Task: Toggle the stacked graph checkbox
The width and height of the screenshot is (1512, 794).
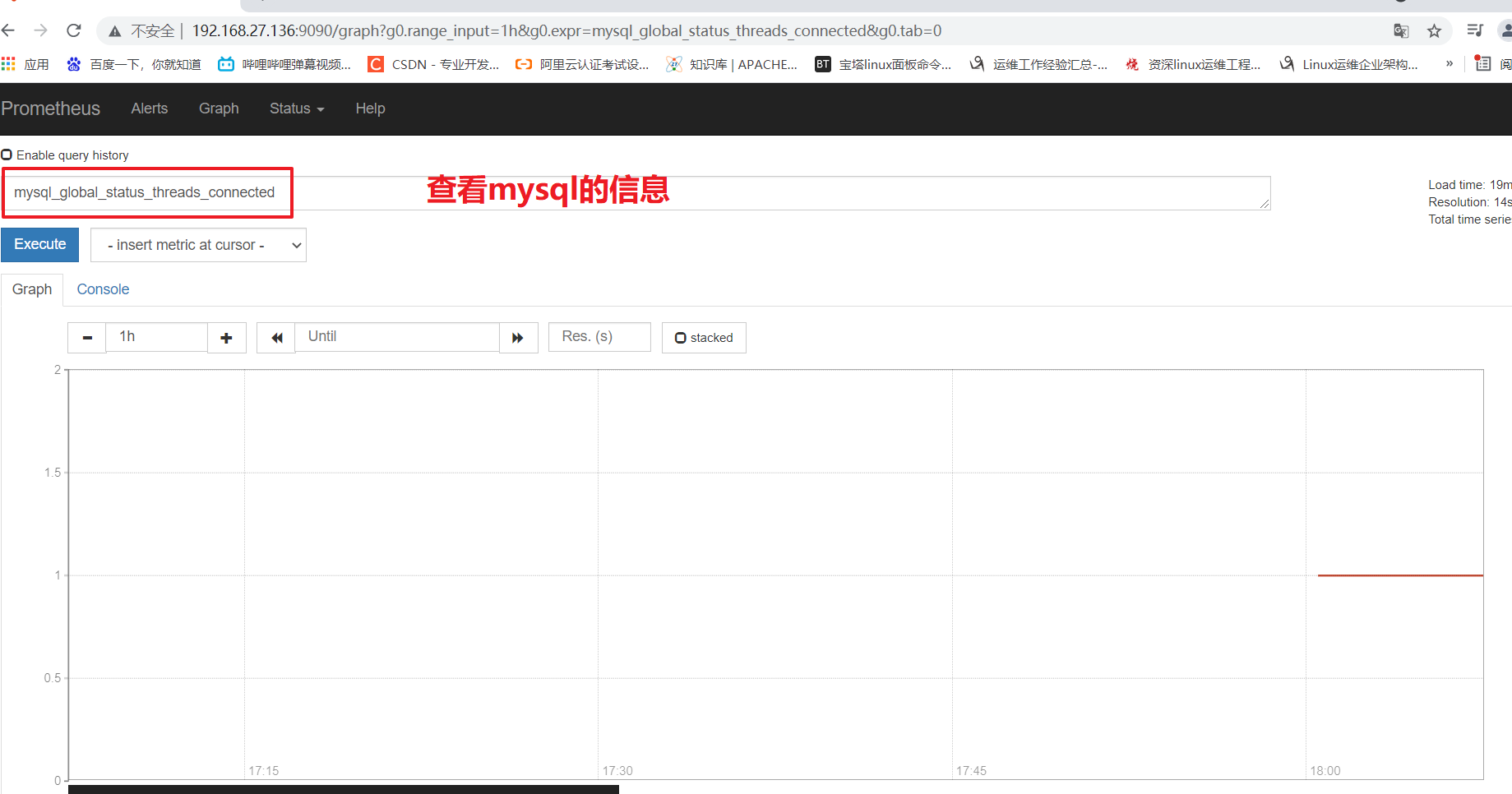Action: coord(681,338)
